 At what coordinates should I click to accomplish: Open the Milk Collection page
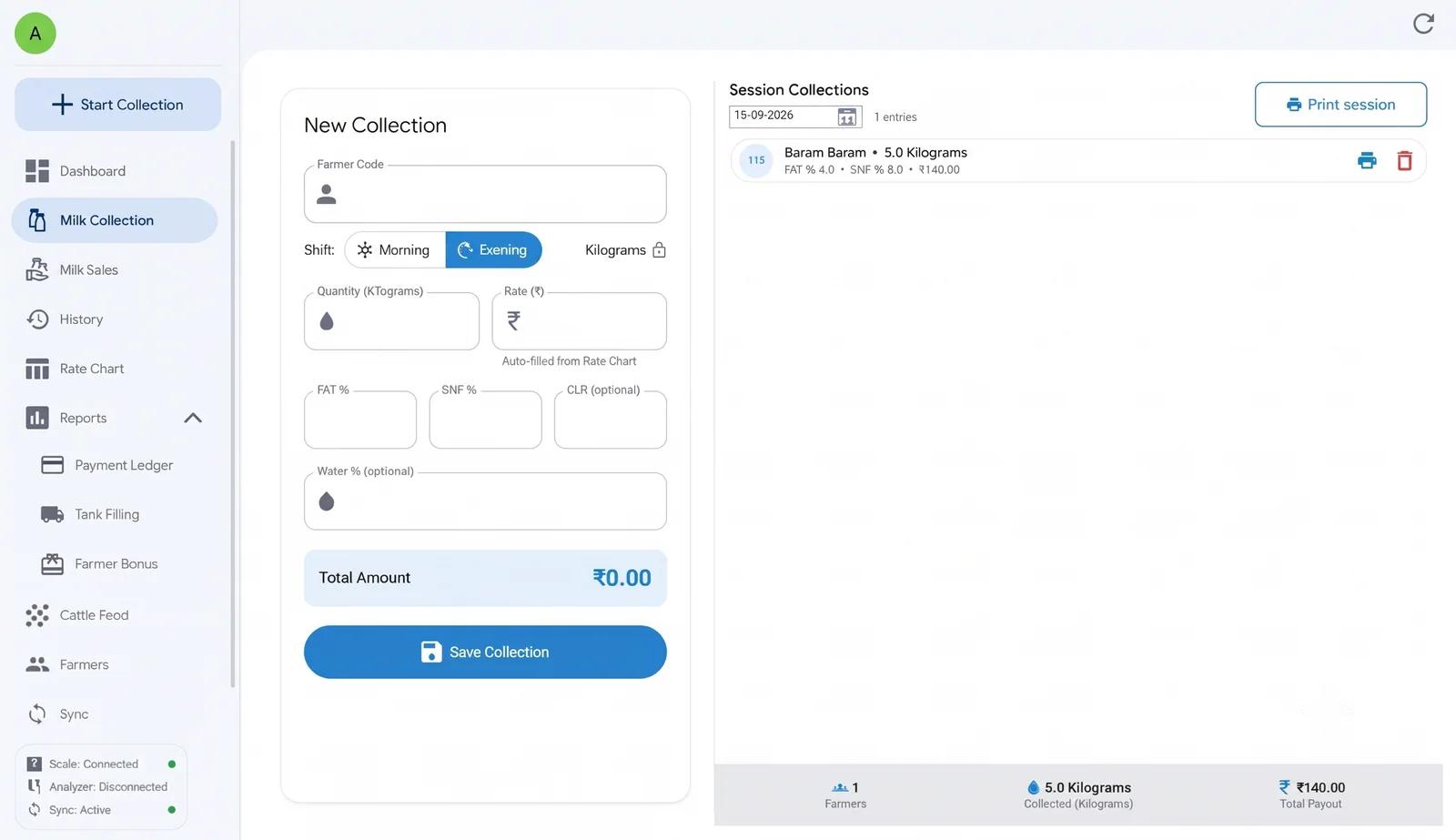[115, 220]
